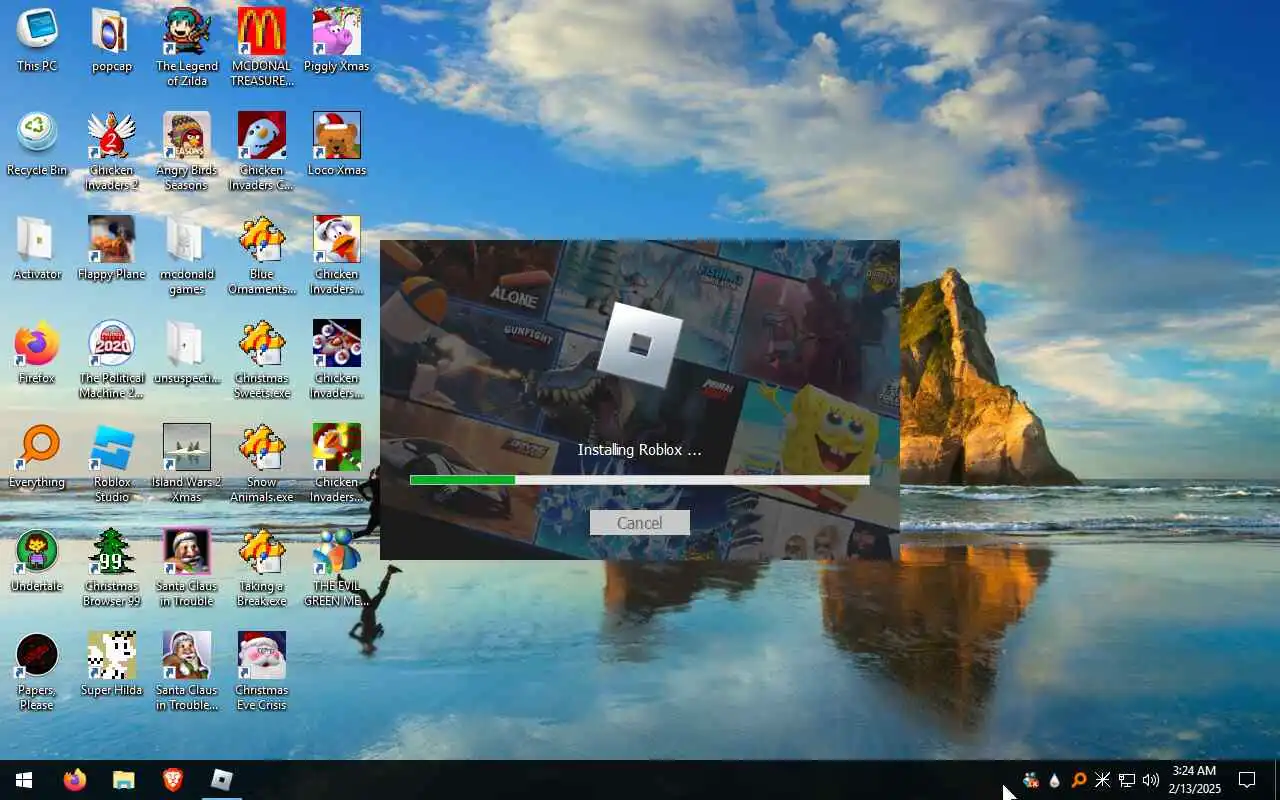Select mcdonald games folder icon

[x=187, y=255]
